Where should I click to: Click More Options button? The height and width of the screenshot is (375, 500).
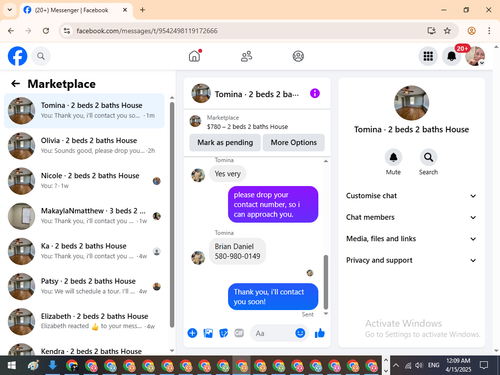pyautogui.click(x=294, y=143)
